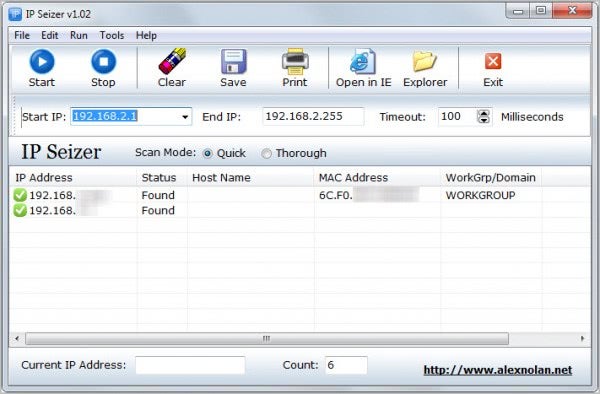
Task: Decrease Timeout with the down spinner arrow
Action: click(484, 120)
